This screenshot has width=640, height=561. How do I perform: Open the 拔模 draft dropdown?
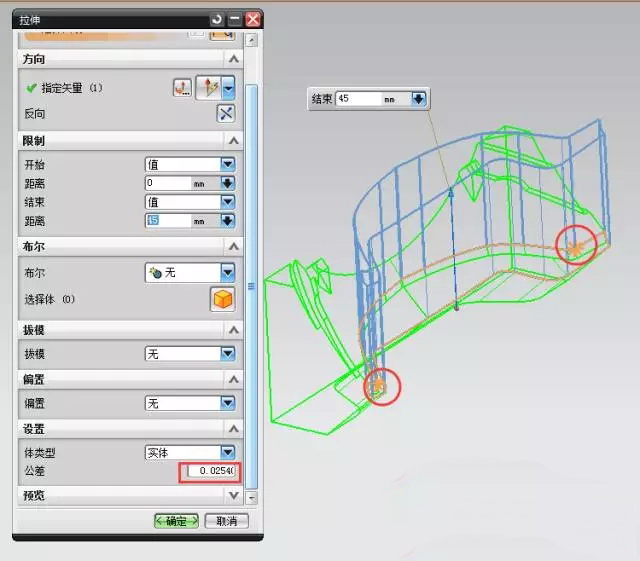tap(227, 353)
